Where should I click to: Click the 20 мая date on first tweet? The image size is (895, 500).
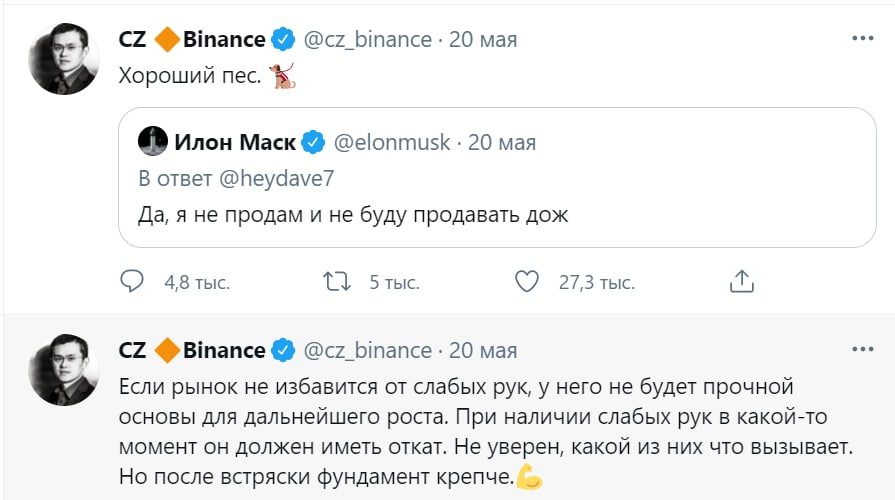coord(483,40)
